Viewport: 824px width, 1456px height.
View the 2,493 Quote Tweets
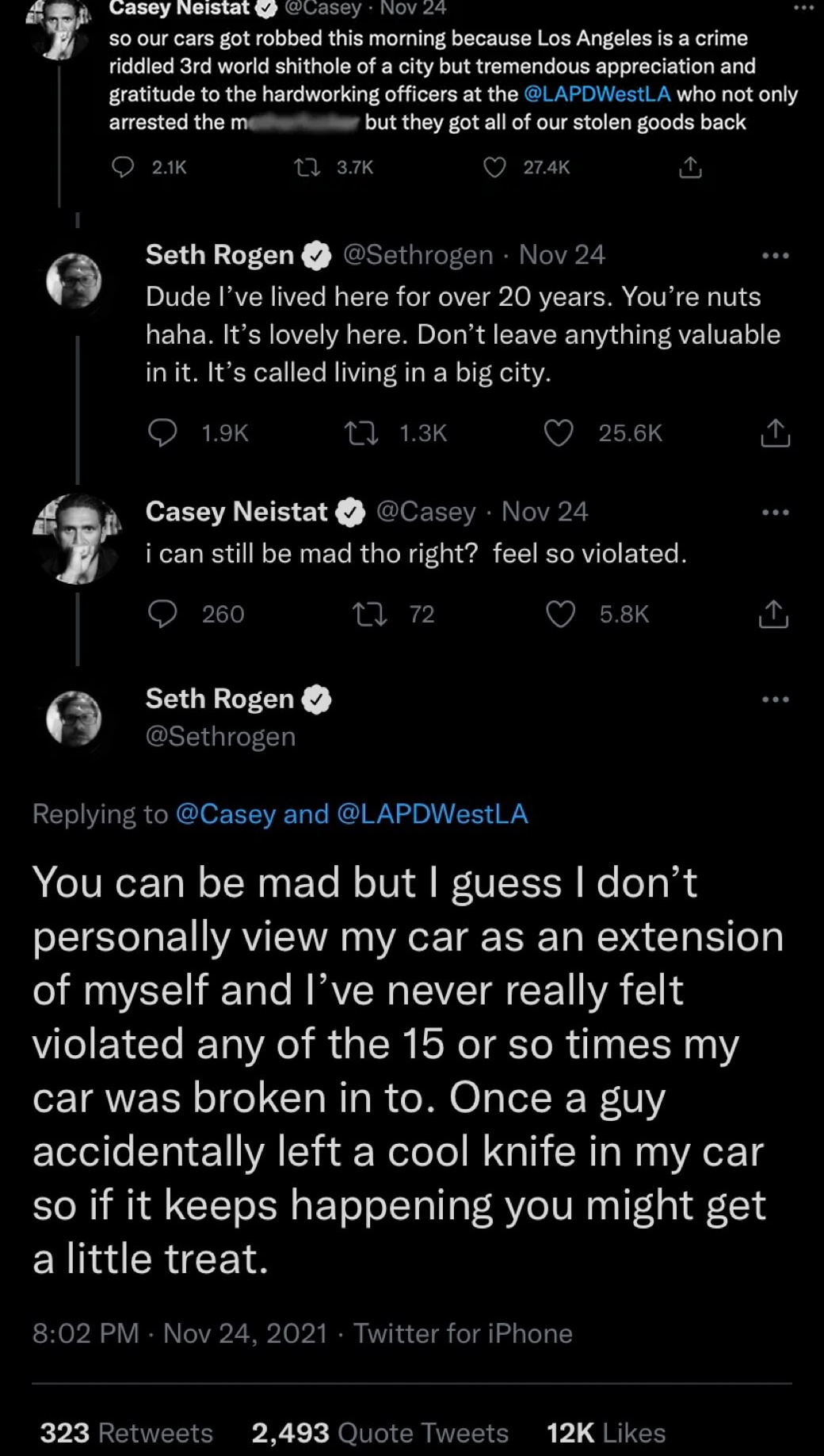point(380,1432)
